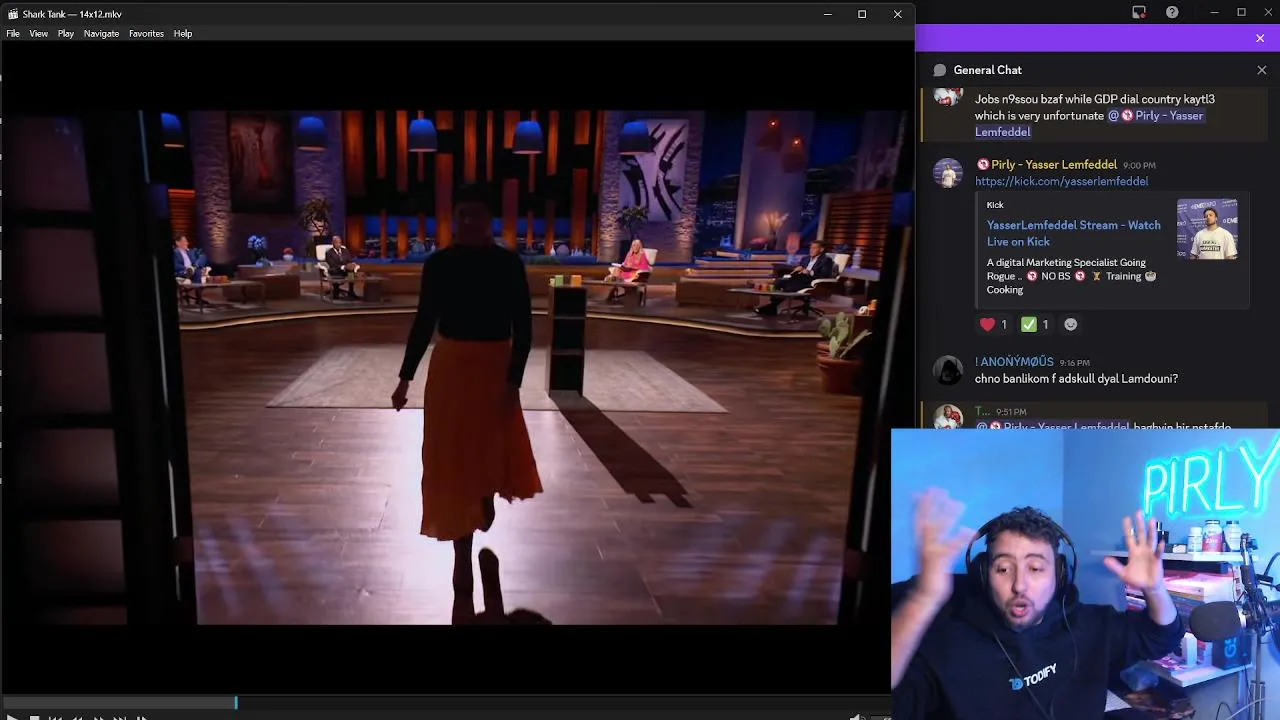Add a reaction with the smiley icon
1280x720 pixels.
[x=1070, y=324]
